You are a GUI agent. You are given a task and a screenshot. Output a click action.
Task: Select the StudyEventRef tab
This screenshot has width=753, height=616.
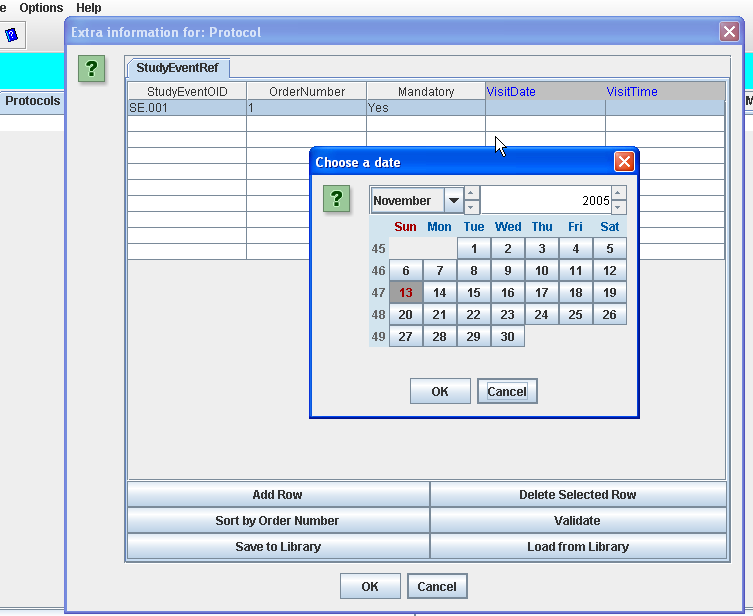(x=178, y=68)
